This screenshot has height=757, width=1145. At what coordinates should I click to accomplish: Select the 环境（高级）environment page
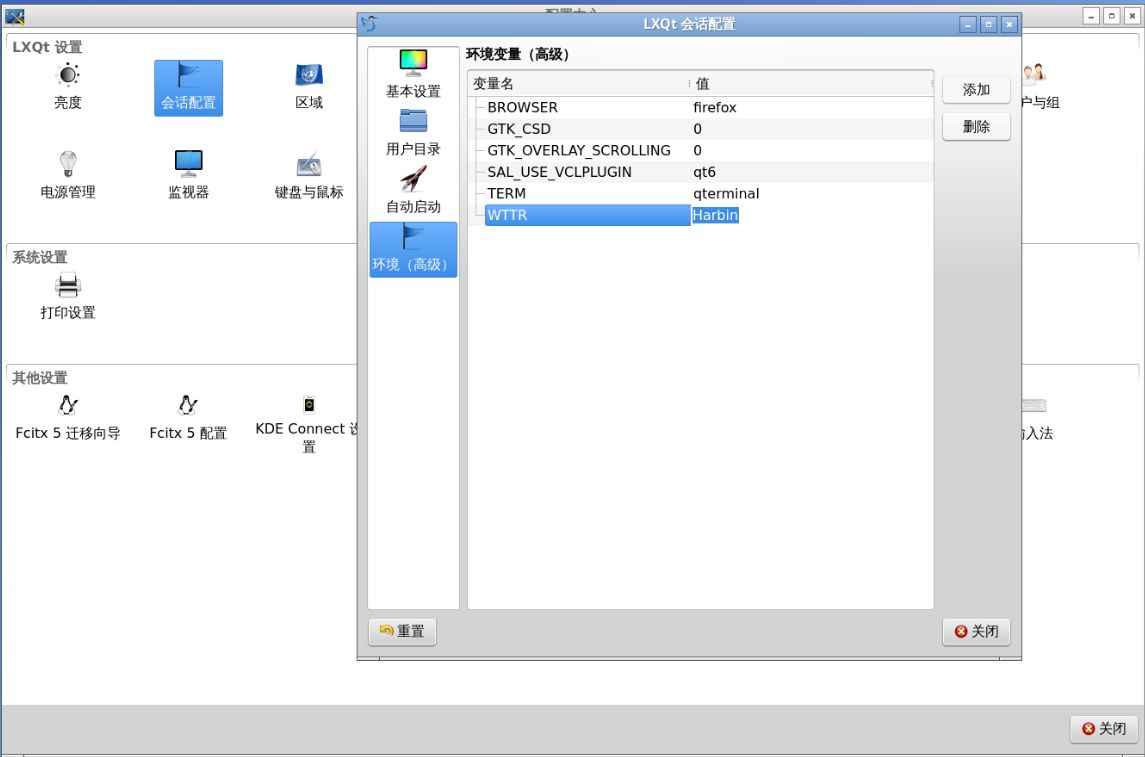[x=413, y=250]
